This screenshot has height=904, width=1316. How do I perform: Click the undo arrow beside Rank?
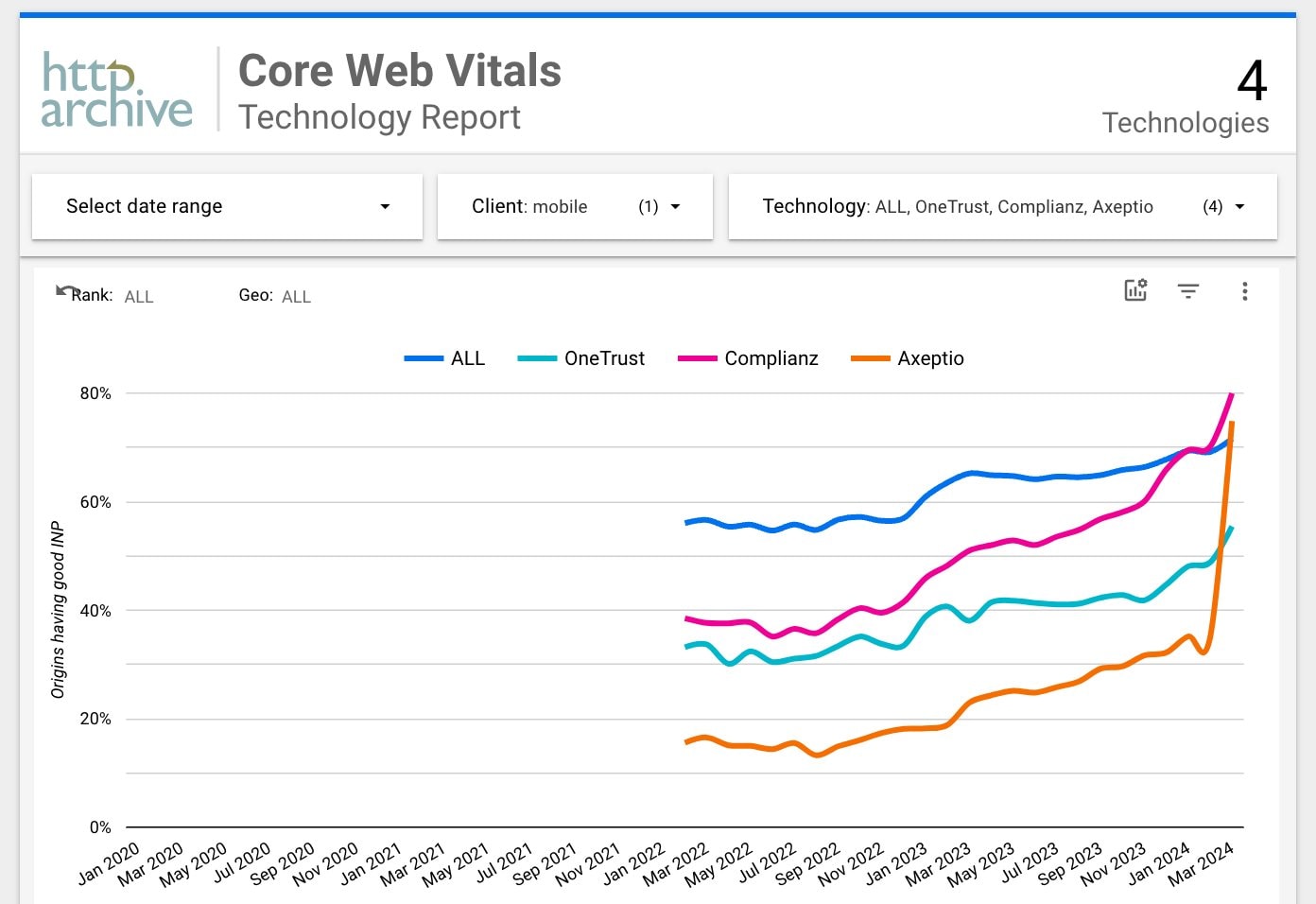(66, 290)
